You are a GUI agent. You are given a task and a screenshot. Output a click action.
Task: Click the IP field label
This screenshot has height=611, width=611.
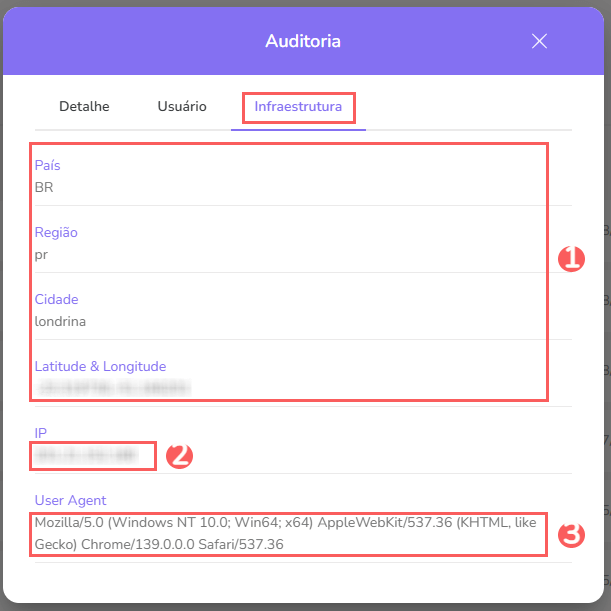tap(41, 433)
